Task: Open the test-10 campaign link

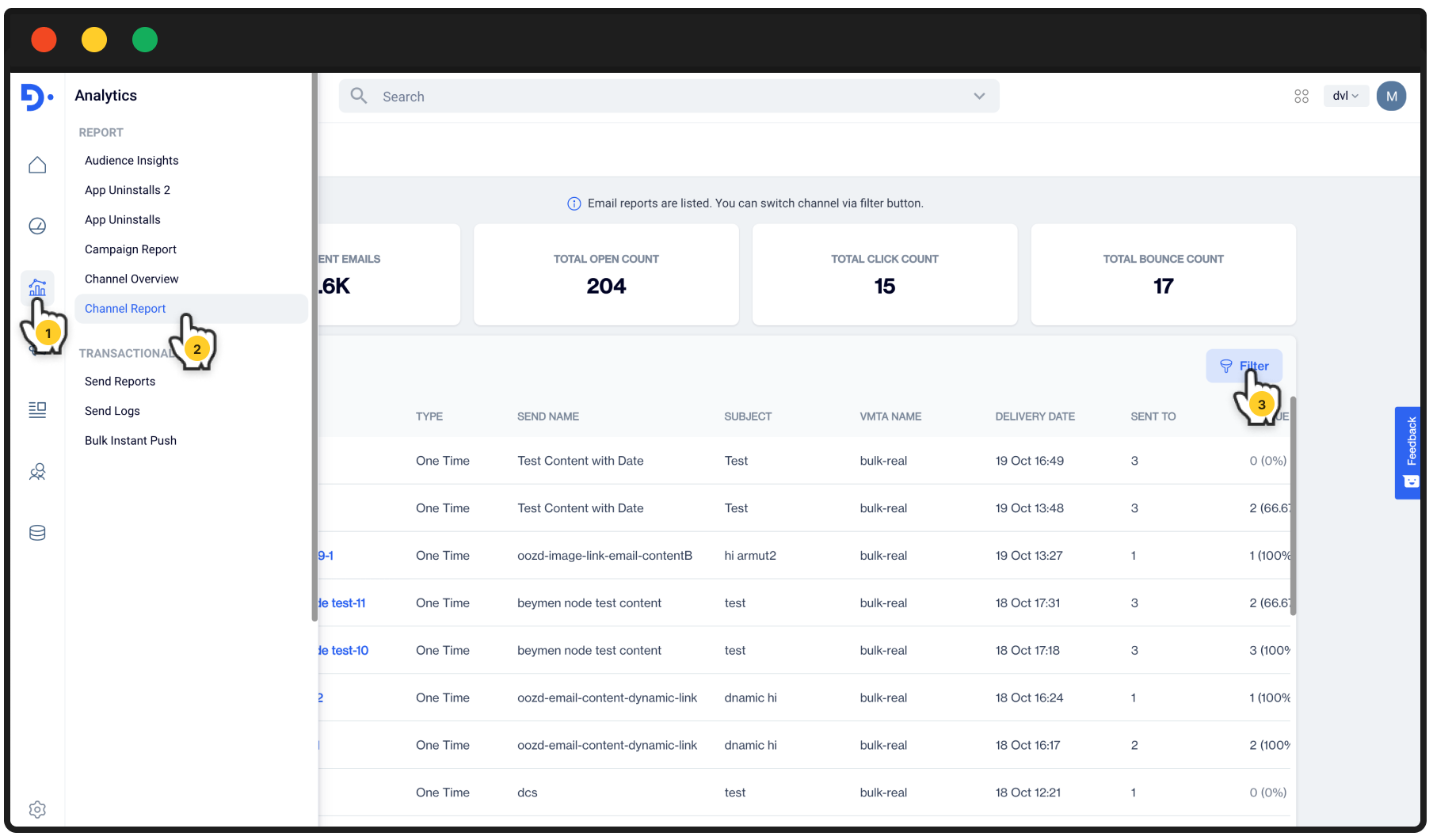Action: click(x=344, y=651)
